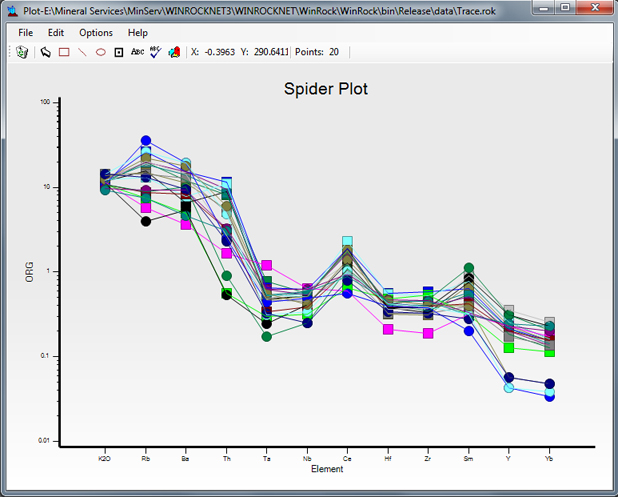Image resolution: width=618 pixels, height=497 pixels.
Task: Activate the square point marker tool
Action: coord(119,52)
